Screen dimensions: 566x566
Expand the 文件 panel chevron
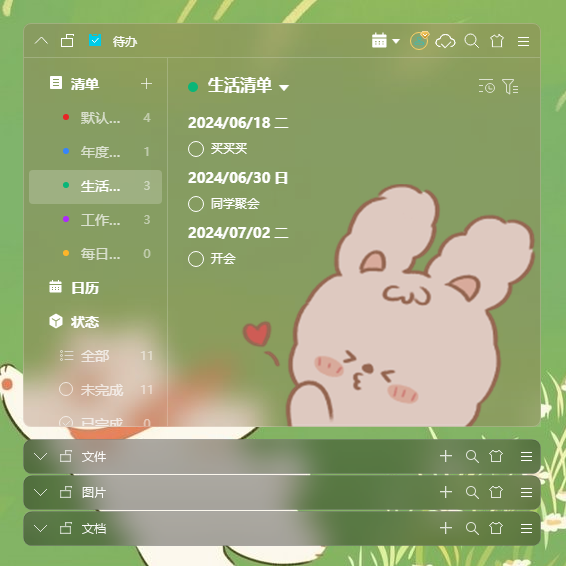click(x=40, y=456)
